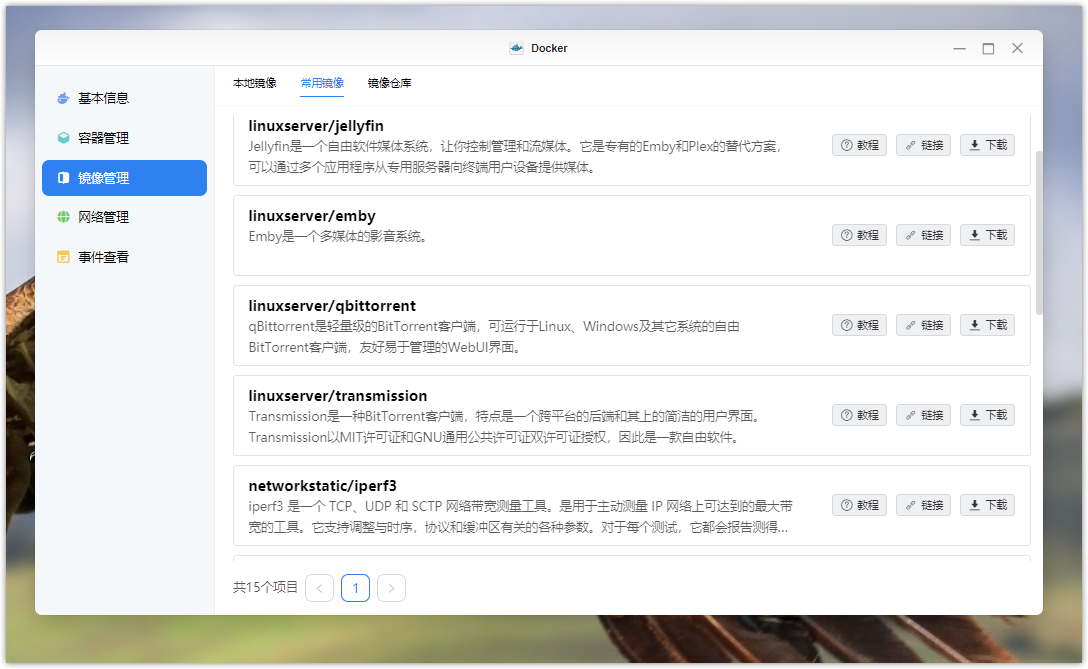
Task: Minimize the Docker window
Action: pyautogui.click(x=960, y=49)
